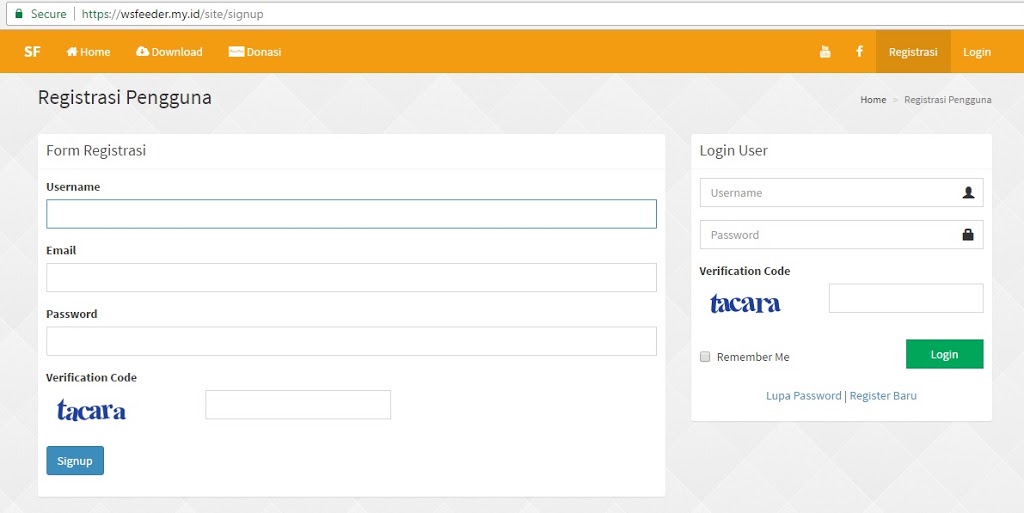Click the registration Email field
This screenshot has width=1024, height=513.
[351, 277]
